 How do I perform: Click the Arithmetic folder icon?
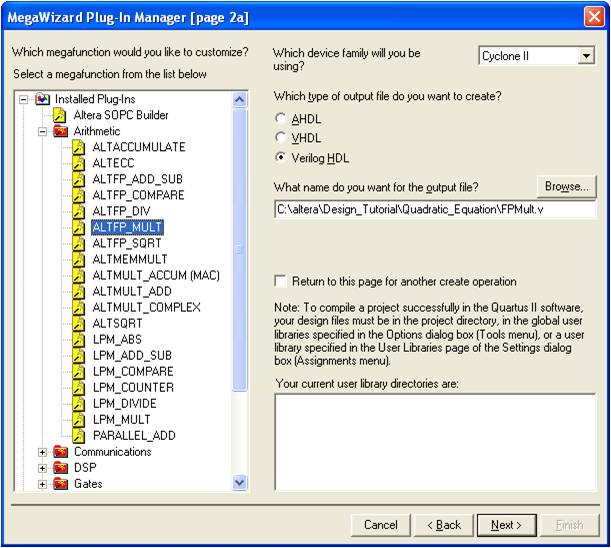coord(60,131)
